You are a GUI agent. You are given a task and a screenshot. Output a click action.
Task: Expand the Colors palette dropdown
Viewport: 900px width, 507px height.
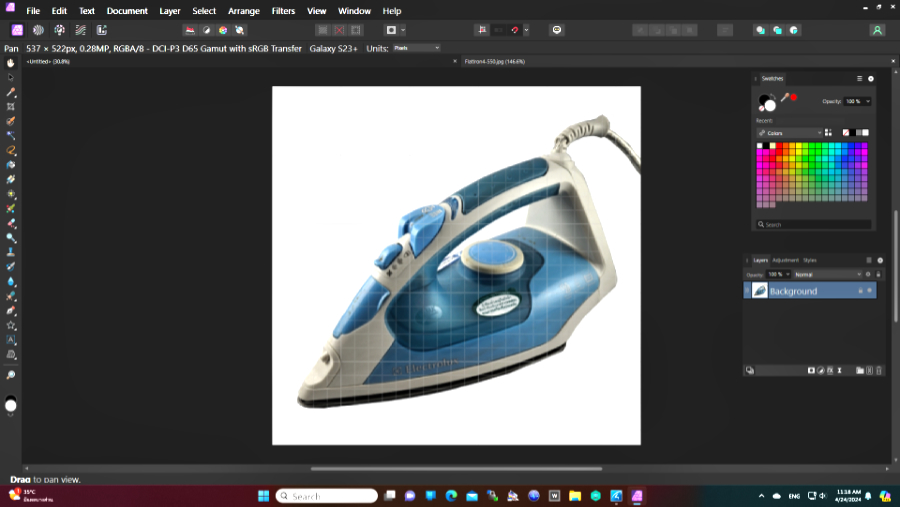pos(790,132)
